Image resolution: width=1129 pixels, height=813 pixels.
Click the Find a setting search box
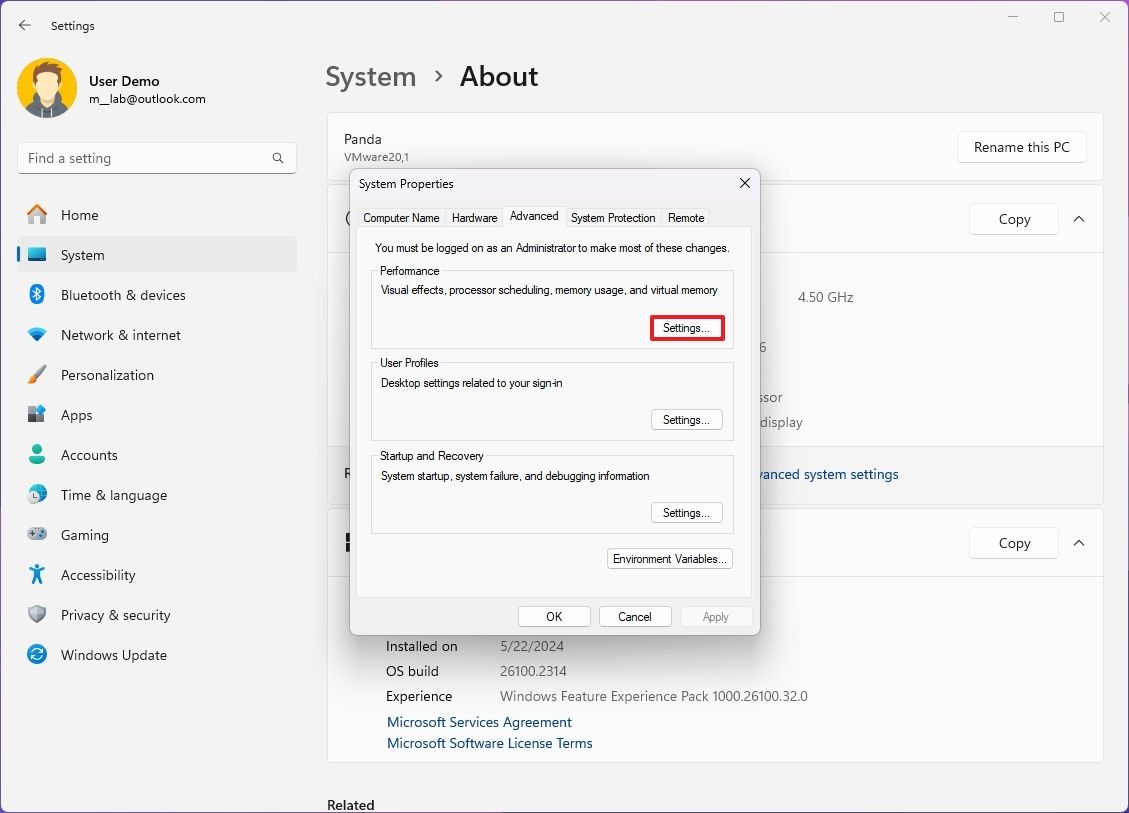pyautogui.click(x=157, y=157)
